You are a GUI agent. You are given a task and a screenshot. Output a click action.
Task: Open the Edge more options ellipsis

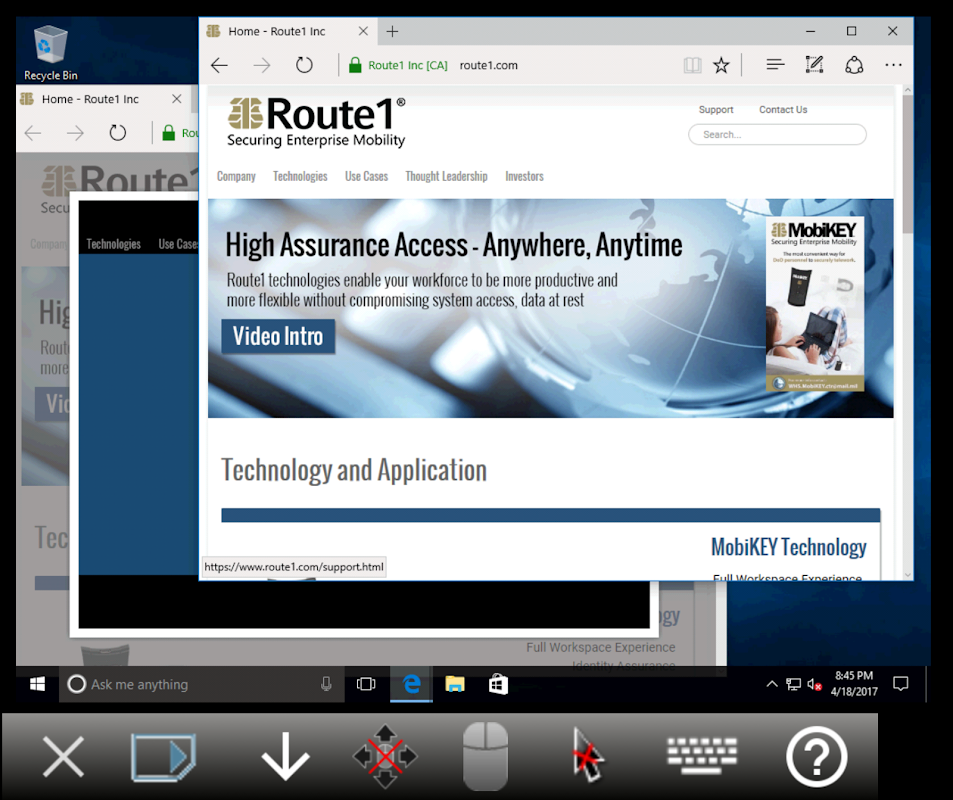pyautogui.click(x=893, y=64)
